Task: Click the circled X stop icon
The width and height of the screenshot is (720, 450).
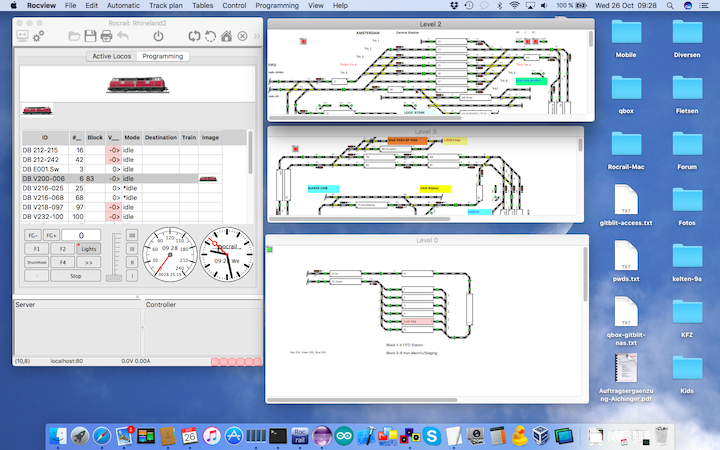Action: pos(242,36)
